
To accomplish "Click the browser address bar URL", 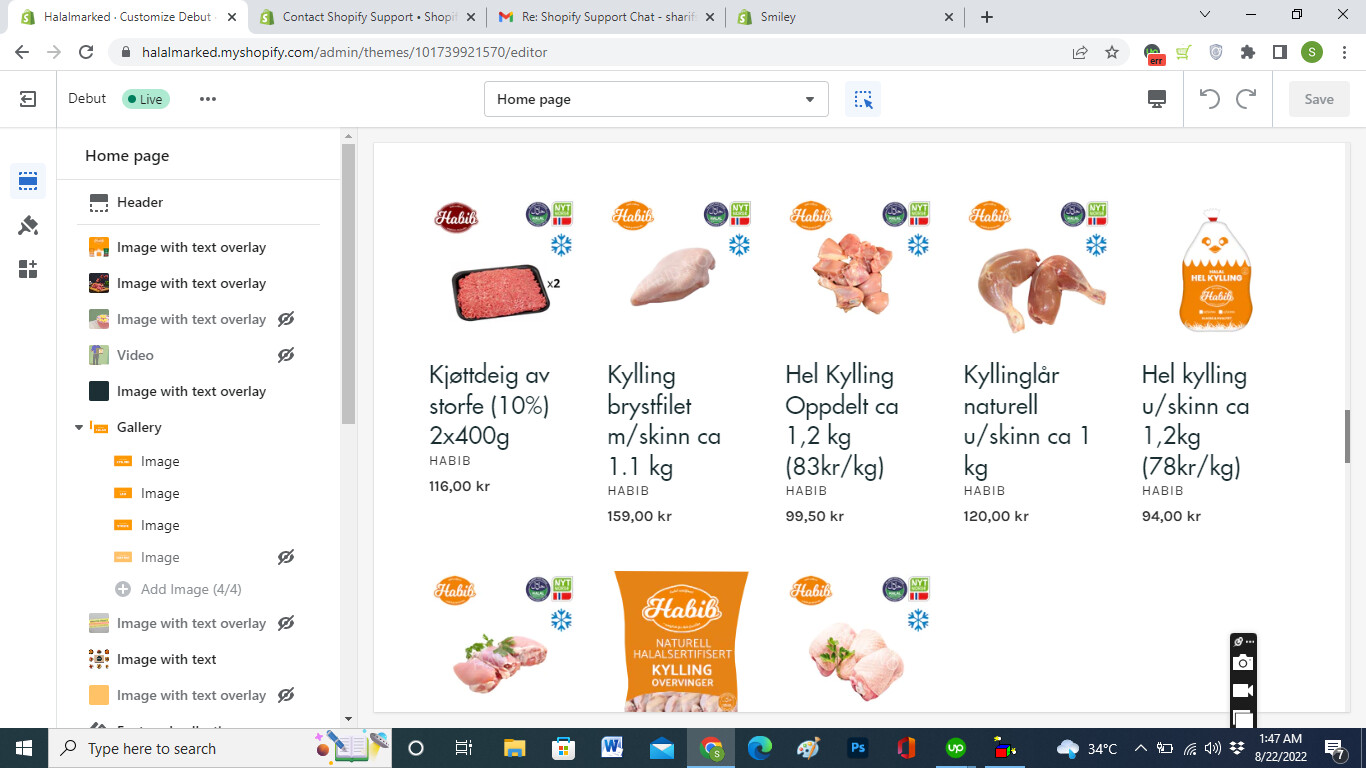I will pos(345,52).
